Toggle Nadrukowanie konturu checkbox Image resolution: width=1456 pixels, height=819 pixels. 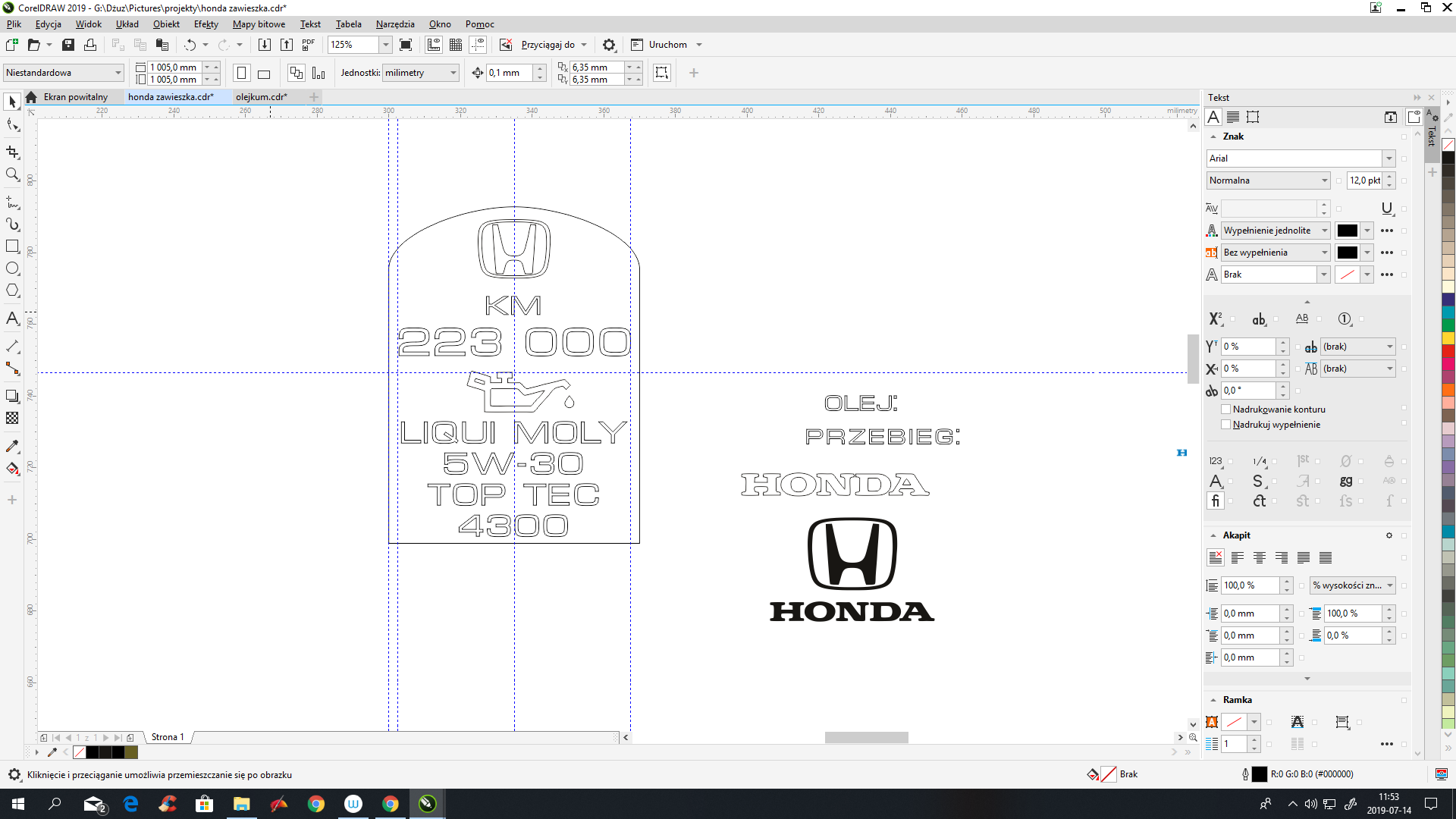[1226, 409]
